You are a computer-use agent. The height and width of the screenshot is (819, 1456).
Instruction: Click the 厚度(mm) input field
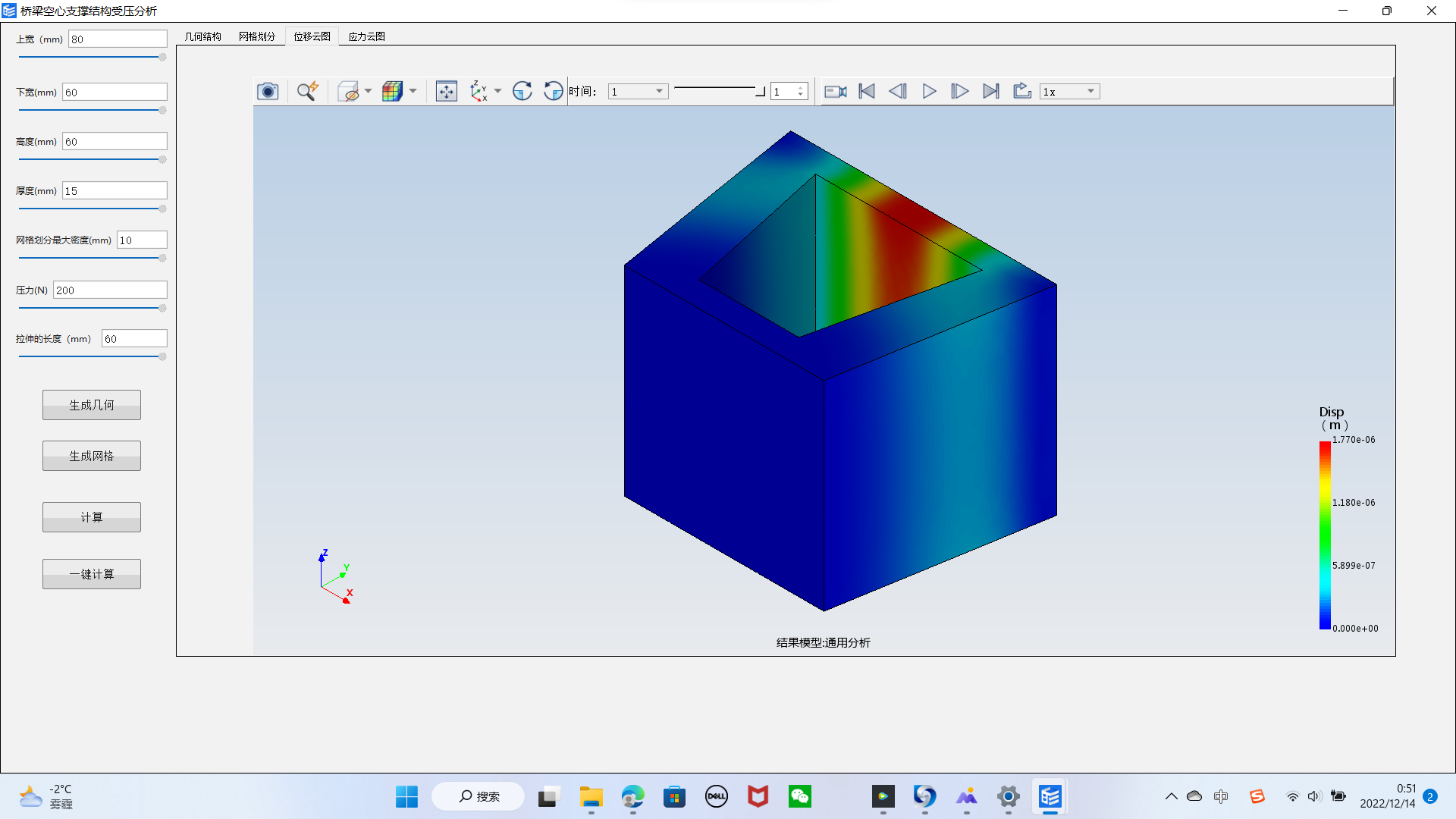click(x=115, y=190)
